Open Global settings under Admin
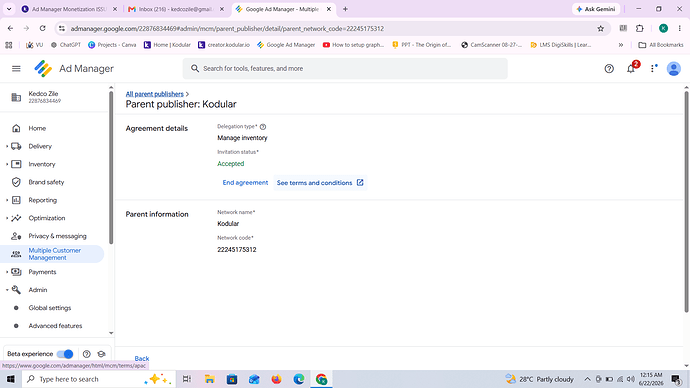The height and width of the screenshot is (388, 690). [50, 308]
